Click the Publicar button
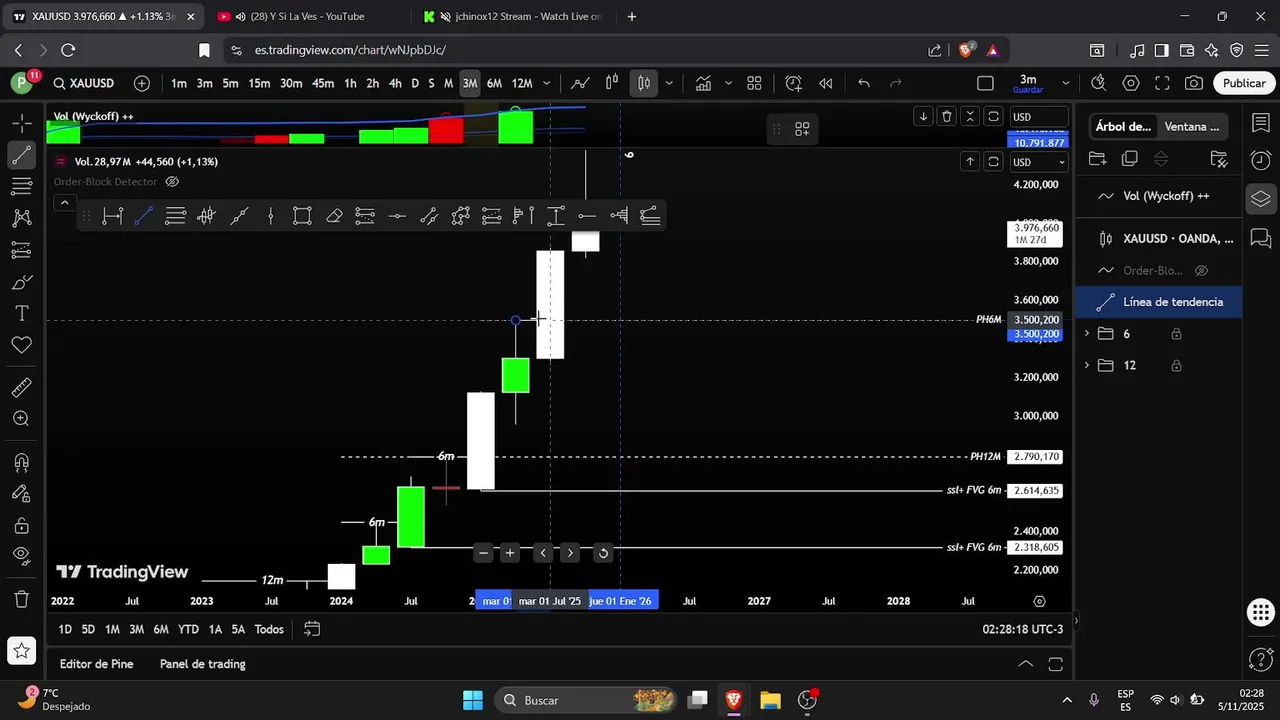The image size is (1280, 720). pyautogui.click(x=1244, y=83)
